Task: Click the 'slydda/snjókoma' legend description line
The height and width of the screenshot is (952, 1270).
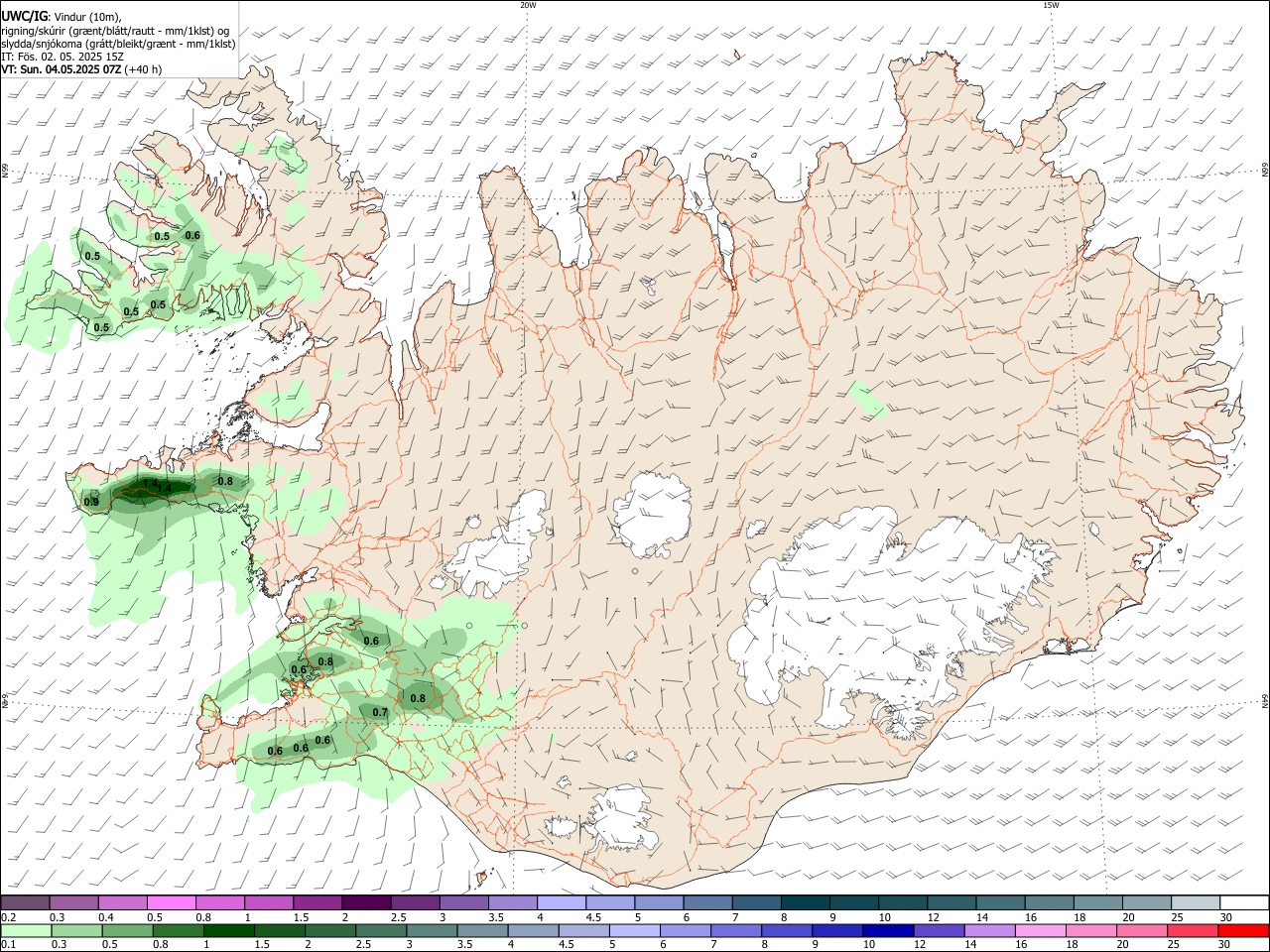Action: pos(118,44)
